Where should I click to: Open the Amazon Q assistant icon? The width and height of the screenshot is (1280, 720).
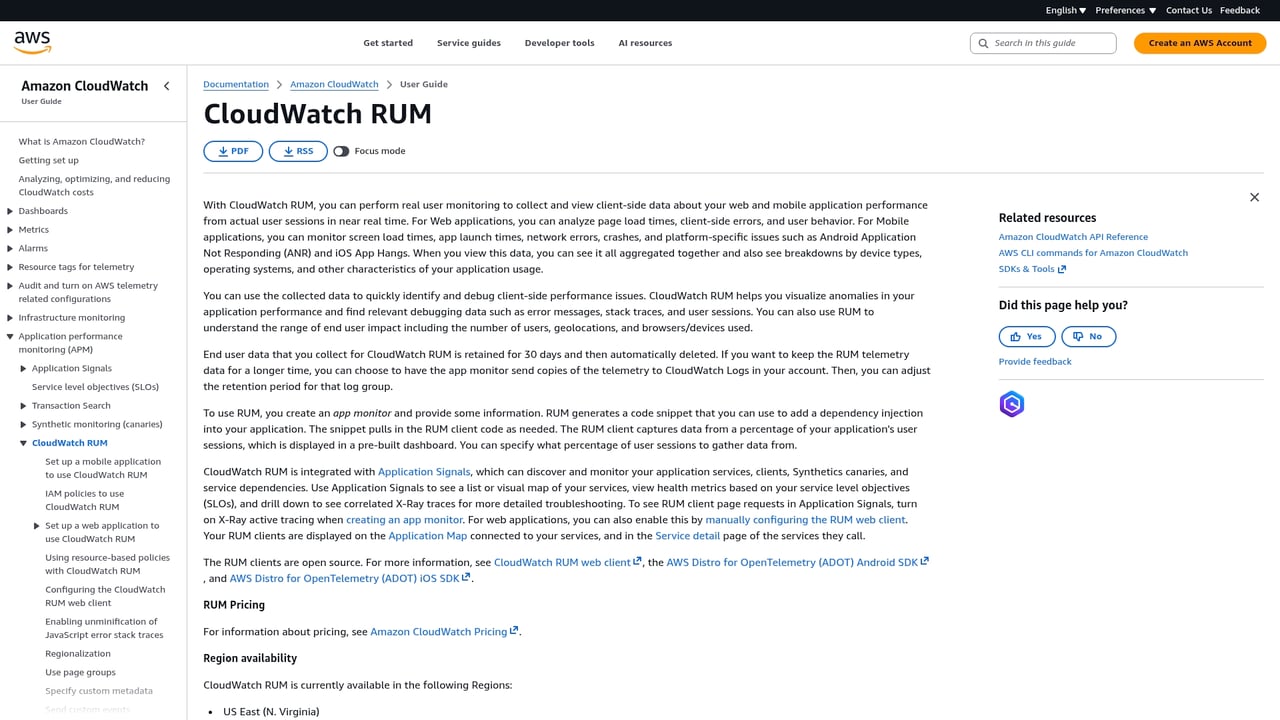tap(1011, 404)
